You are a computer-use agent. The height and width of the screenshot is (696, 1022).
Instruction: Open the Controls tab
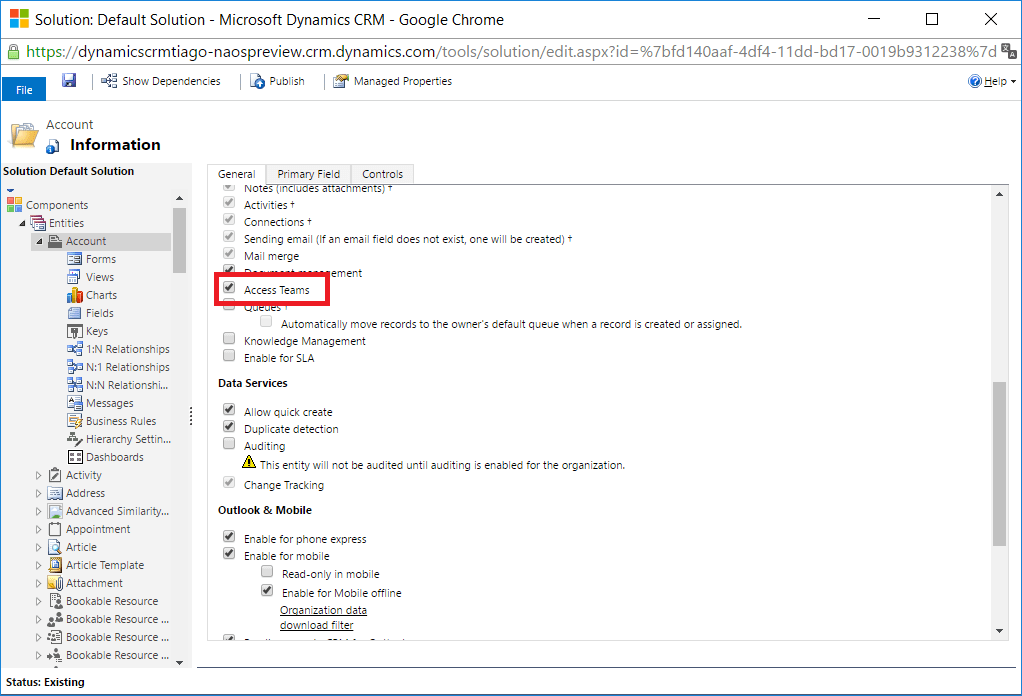382,174
